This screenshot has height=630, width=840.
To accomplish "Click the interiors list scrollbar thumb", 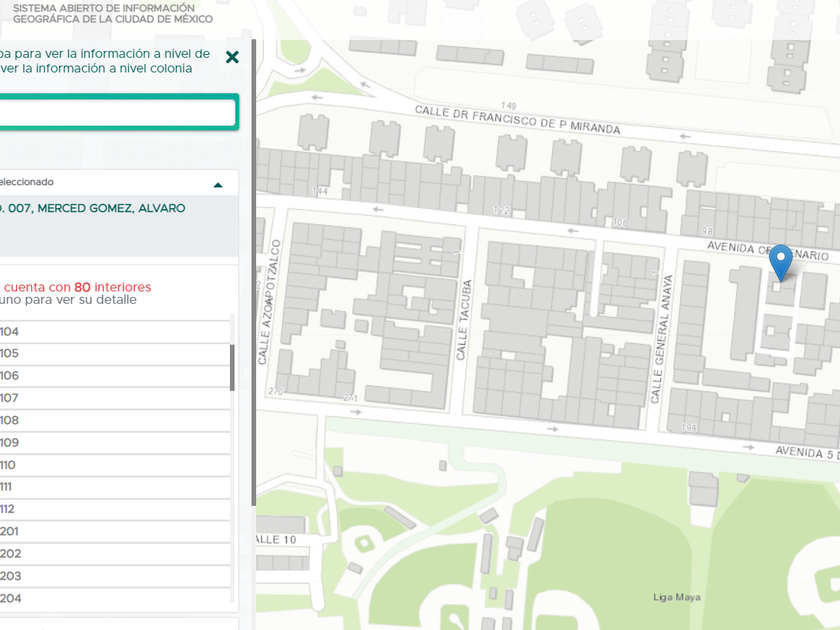I will [232, 367].
